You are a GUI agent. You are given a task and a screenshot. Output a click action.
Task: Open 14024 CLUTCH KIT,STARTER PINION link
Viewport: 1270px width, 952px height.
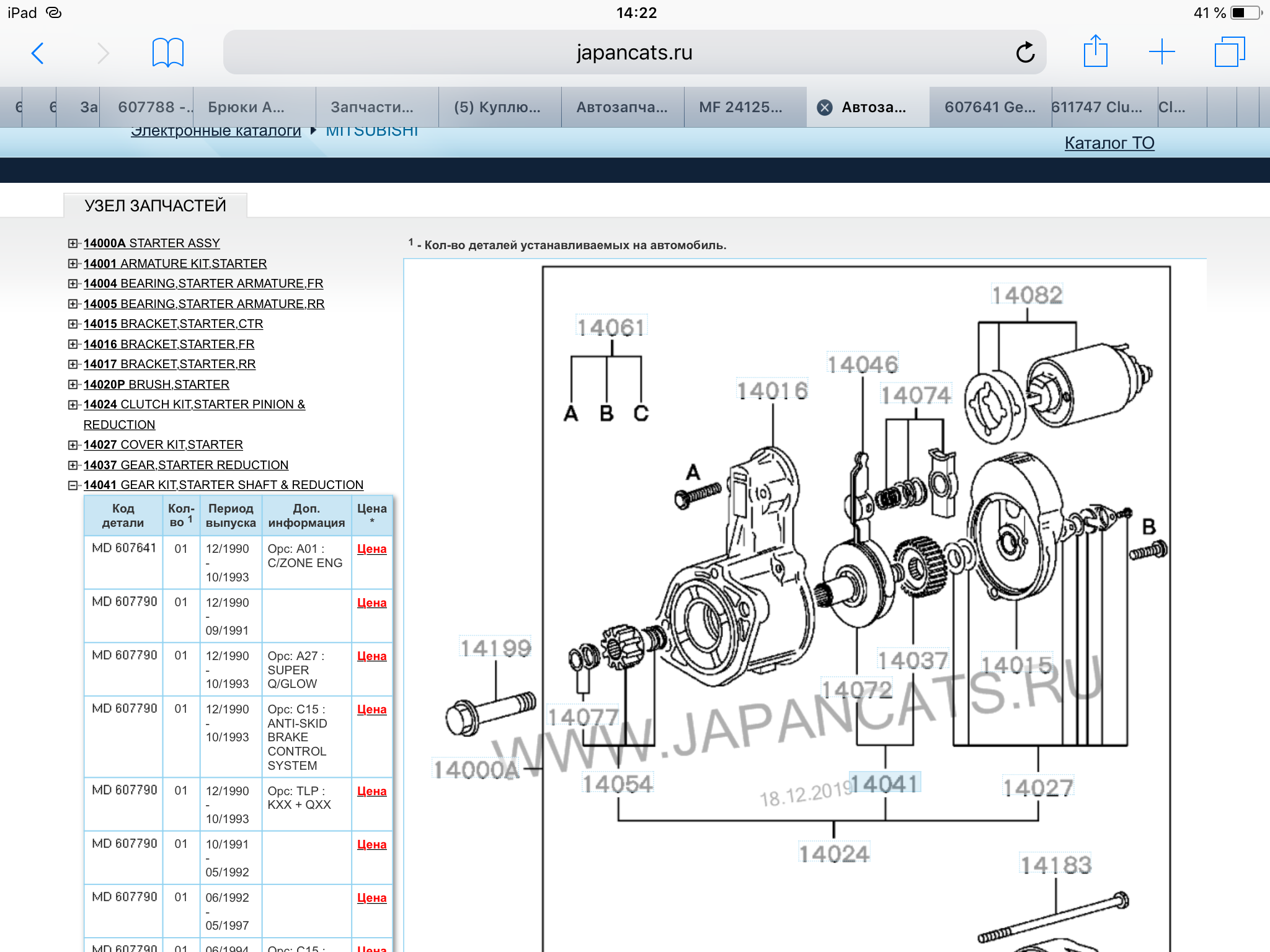click(194, 405)
